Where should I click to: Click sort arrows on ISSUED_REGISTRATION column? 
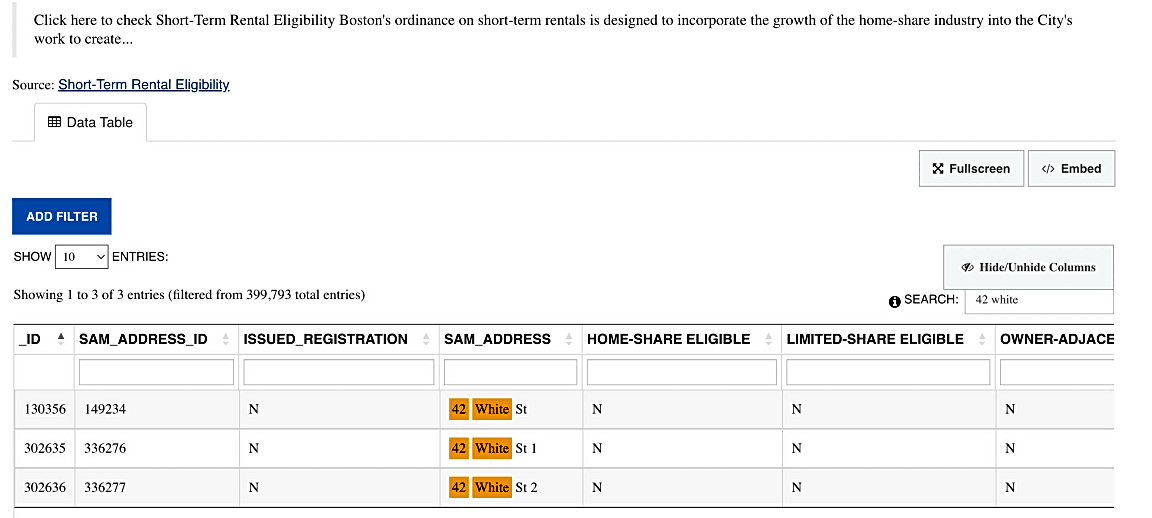point(426,339)
